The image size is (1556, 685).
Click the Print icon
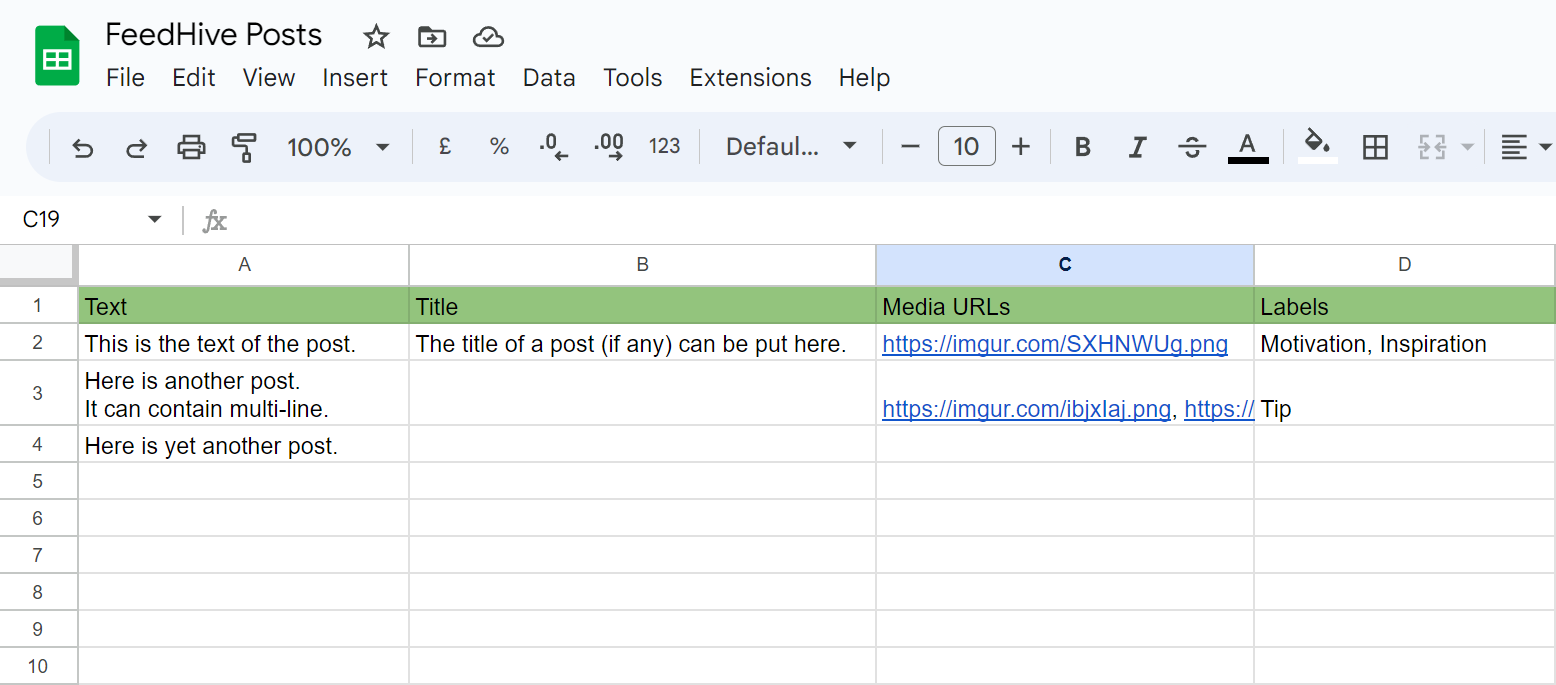pos(190,148)
